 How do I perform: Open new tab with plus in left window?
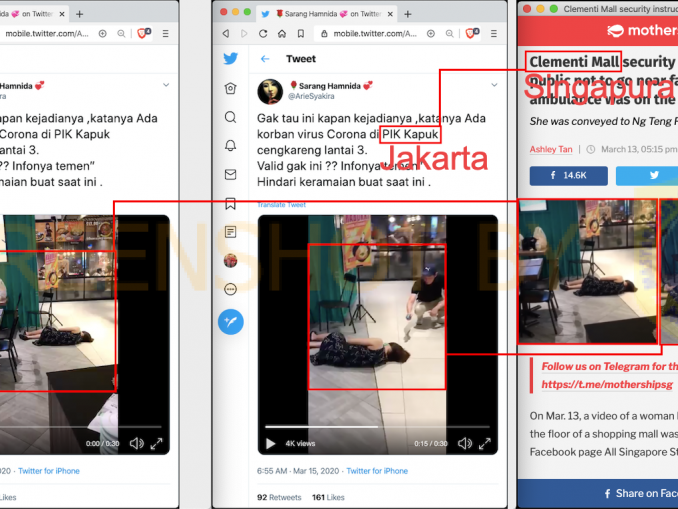pyautogui.click(x=79, y=14)
